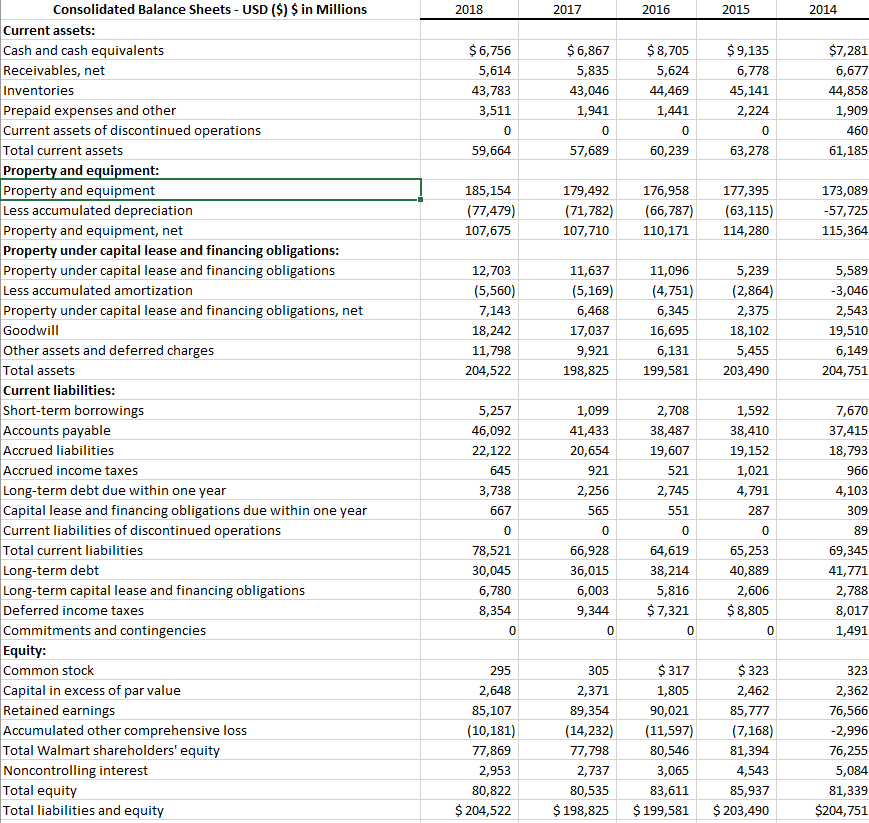Select the 2014 column header
This screenshot has width=869, height=823.
click(823, 10)
